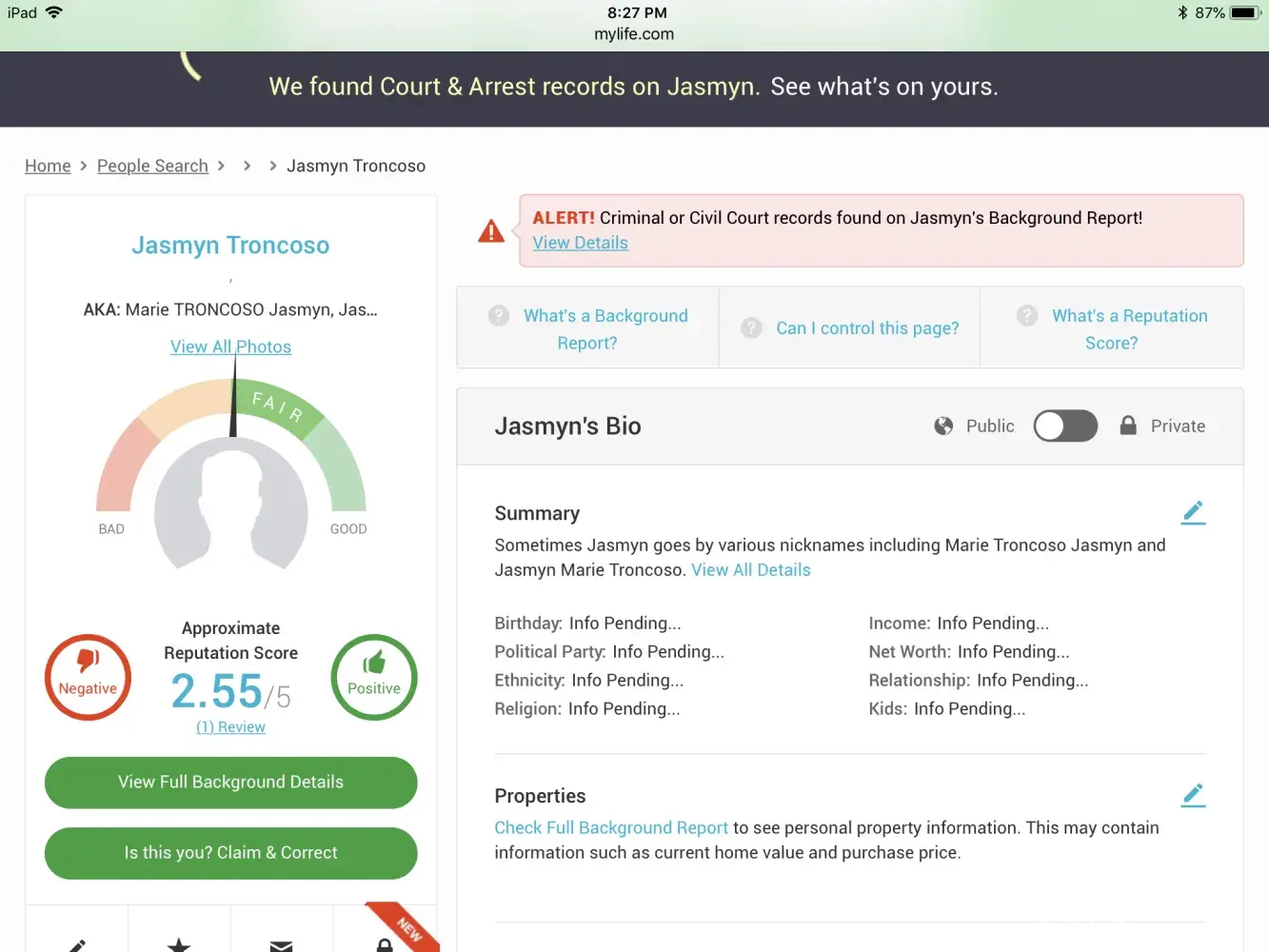Viewport: 1269px width, 952px height.
Task: Click the Court & Arrest records banner text
Action: pos(514,87)
